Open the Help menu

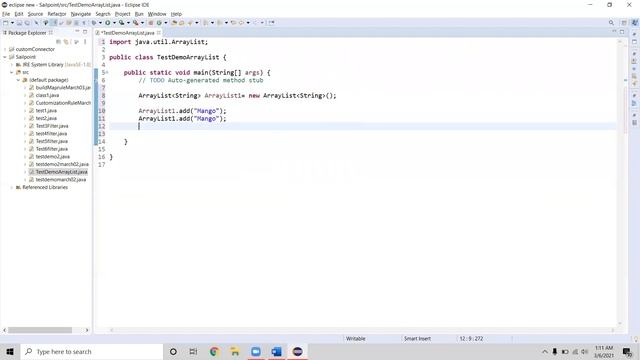[x=176, y=14]
